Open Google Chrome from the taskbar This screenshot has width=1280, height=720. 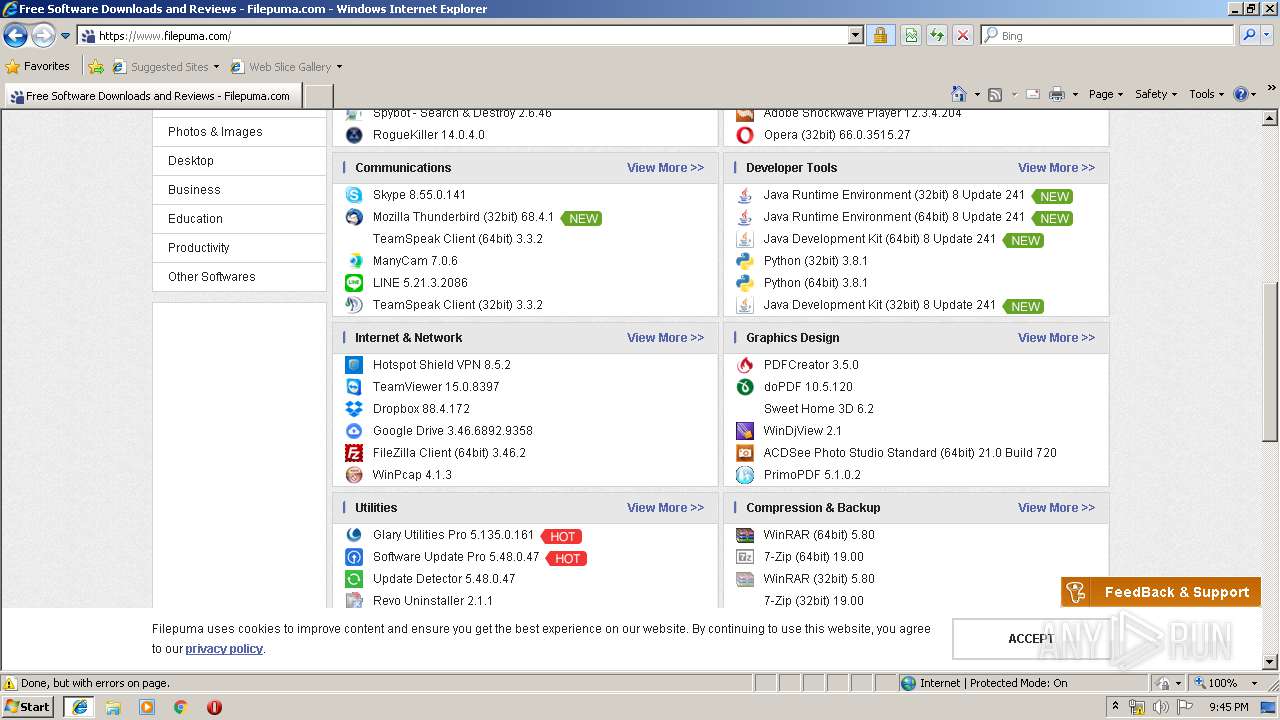click(181, 707)
